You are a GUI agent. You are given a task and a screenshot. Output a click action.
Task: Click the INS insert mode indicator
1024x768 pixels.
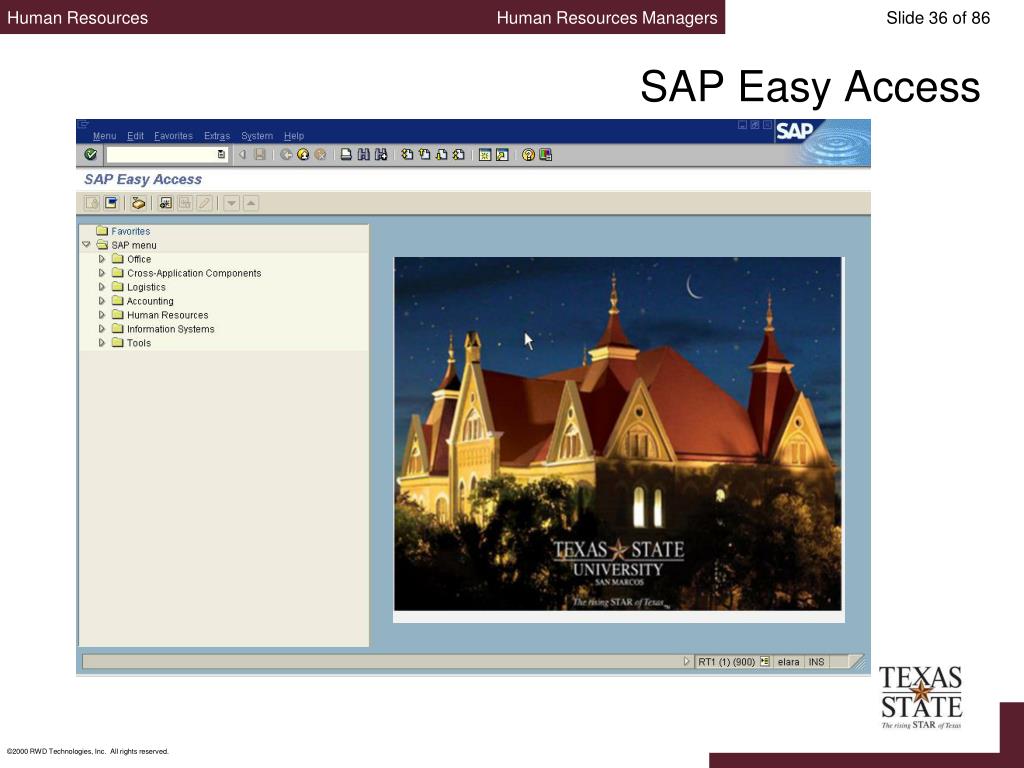tap(816, 662)
